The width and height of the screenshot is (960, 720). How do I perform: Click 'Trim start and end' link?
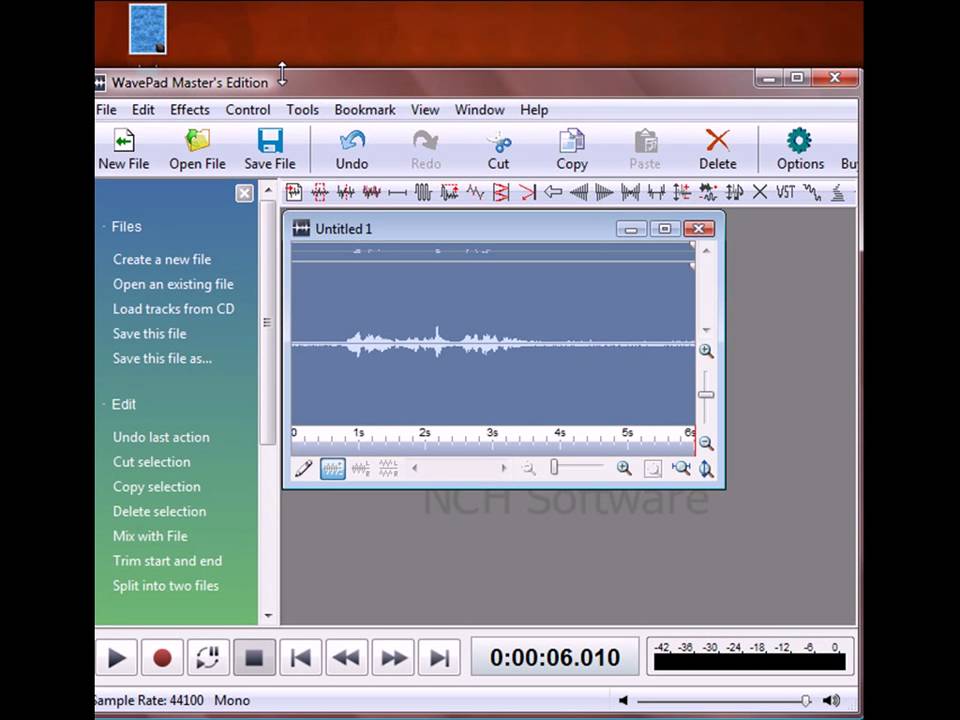[x=167, y=561]
